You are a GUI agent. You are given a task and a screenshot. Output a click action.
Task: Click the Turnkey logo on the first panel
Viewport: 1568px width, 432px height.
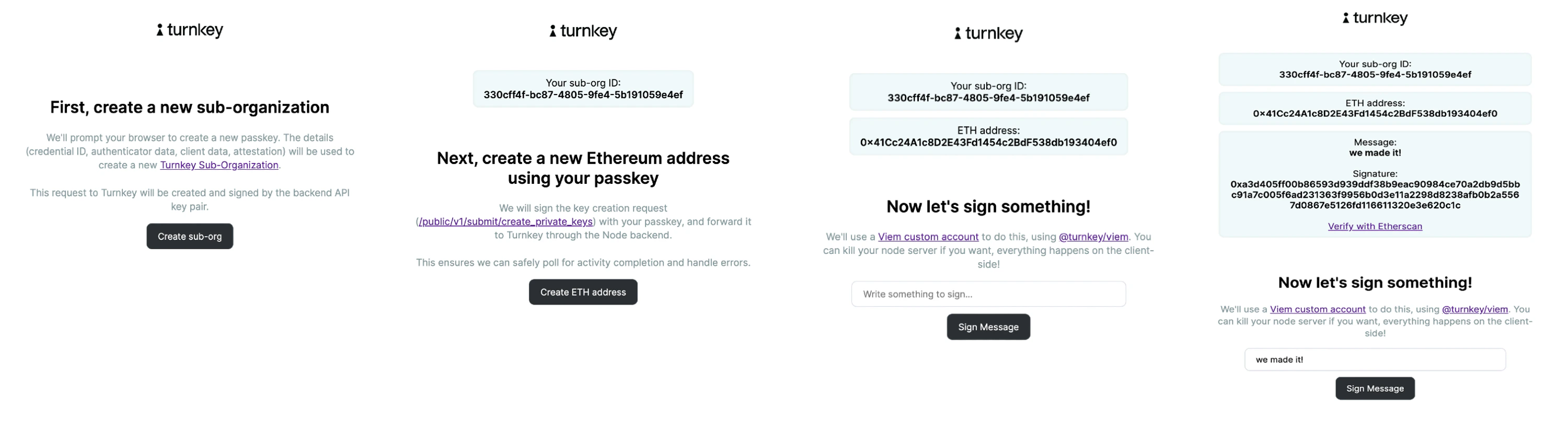(x=189, y=29)
